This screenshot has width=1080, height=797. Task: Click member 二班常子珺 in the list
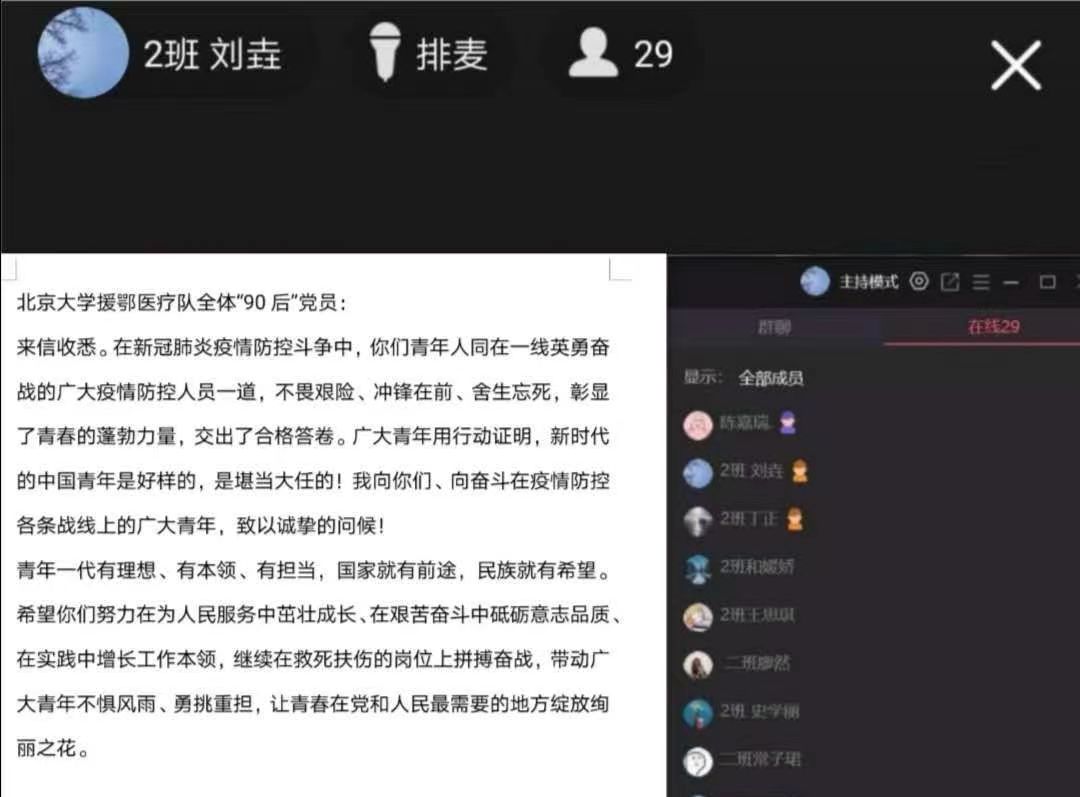tap(742, 760)
